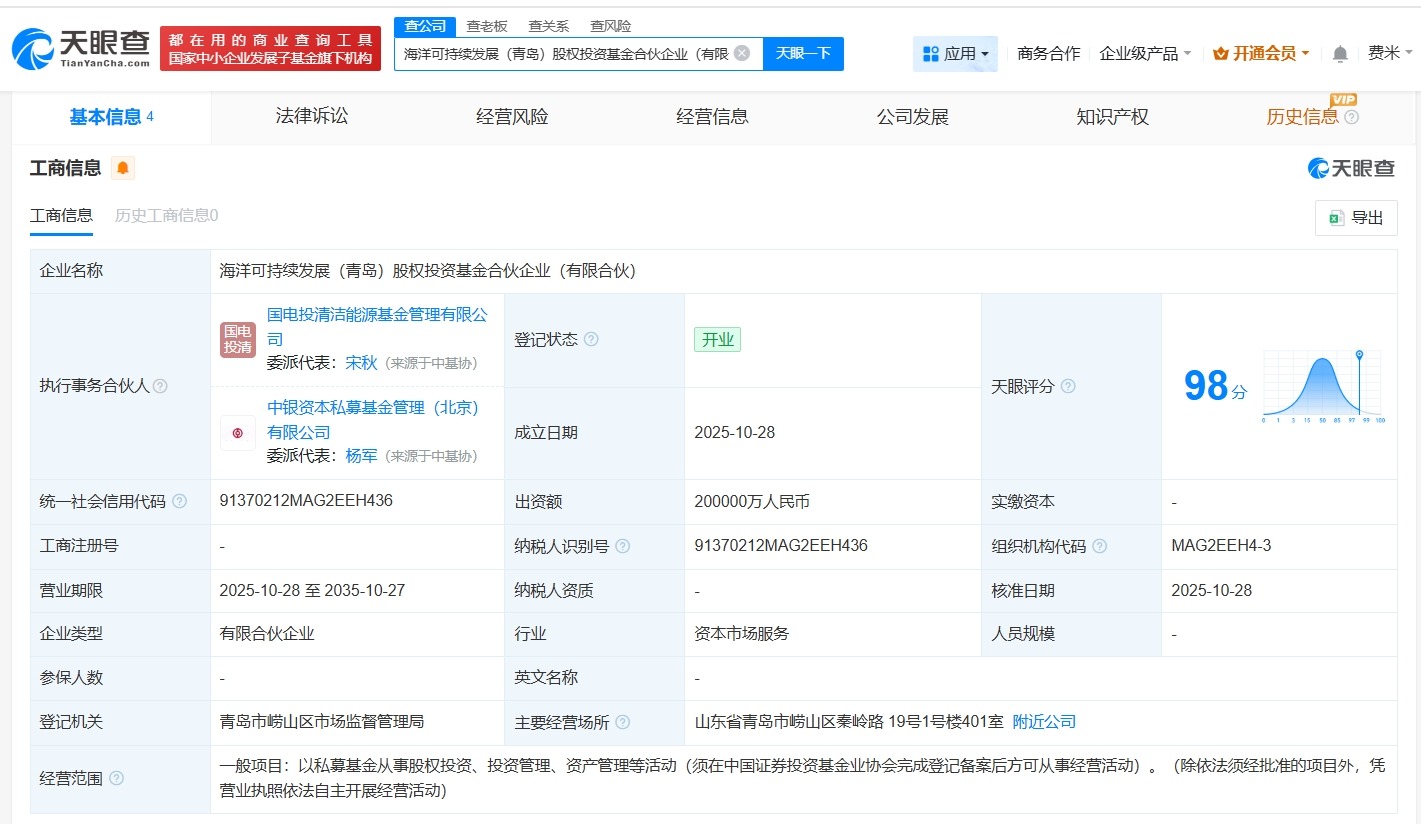This screenshot has height=824, width=1421.
Task: Switch to the 历史工商信息 tab
Action: [166, 215]
